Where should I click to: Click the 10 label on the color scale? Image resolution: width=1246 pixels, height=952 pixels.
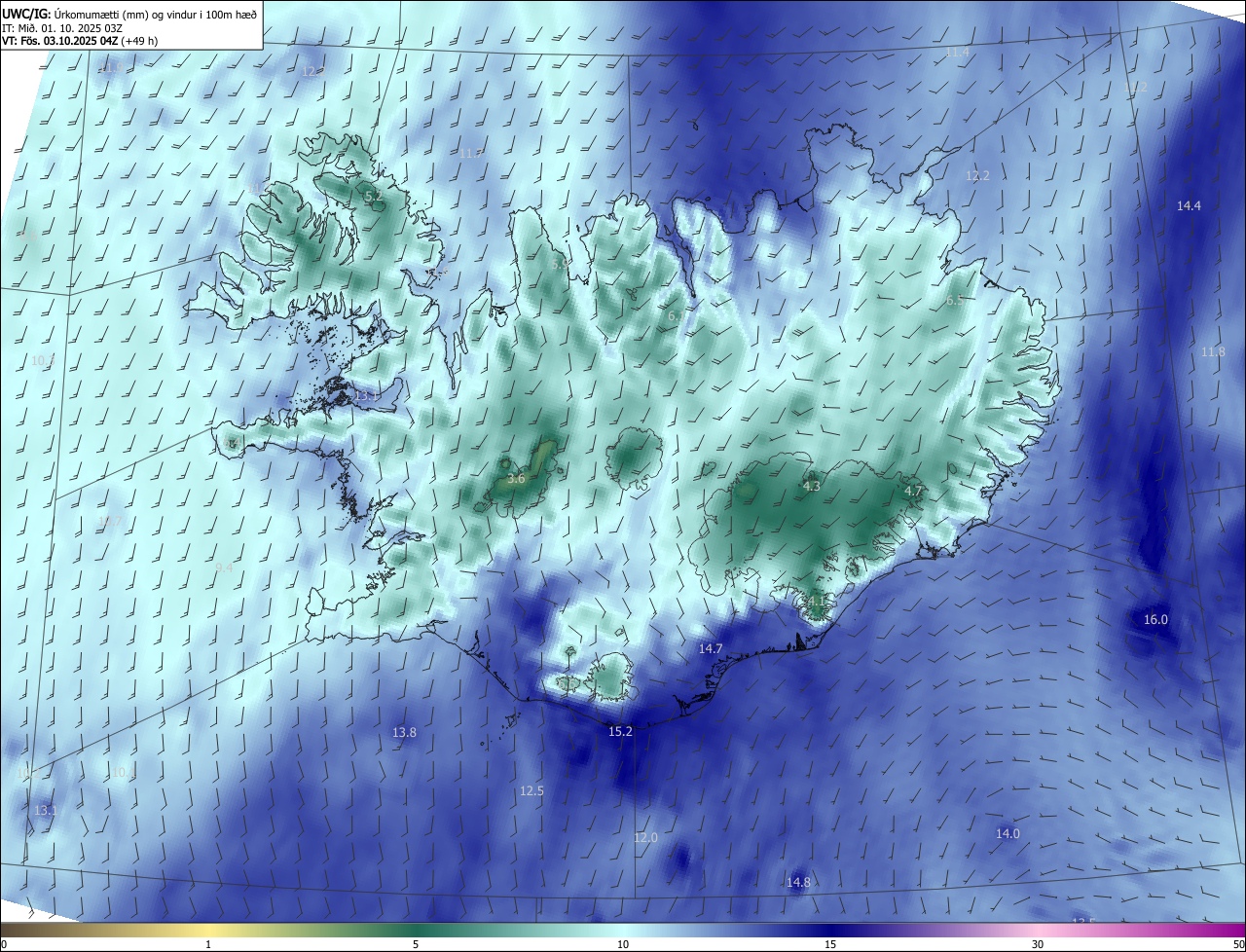pyautogui.click(x=623, y=944)
